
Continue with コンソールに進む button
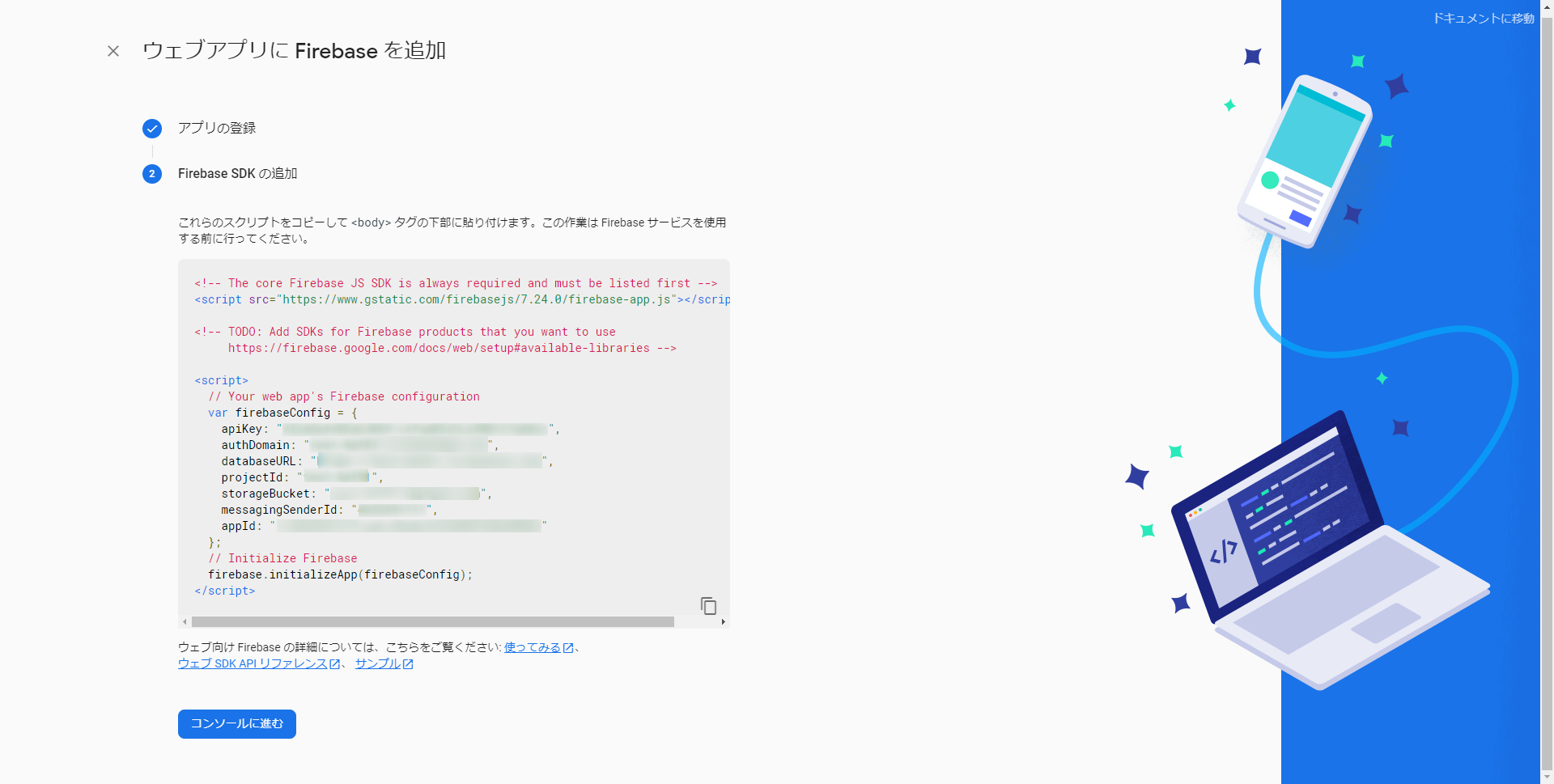[x=237, y=723]
